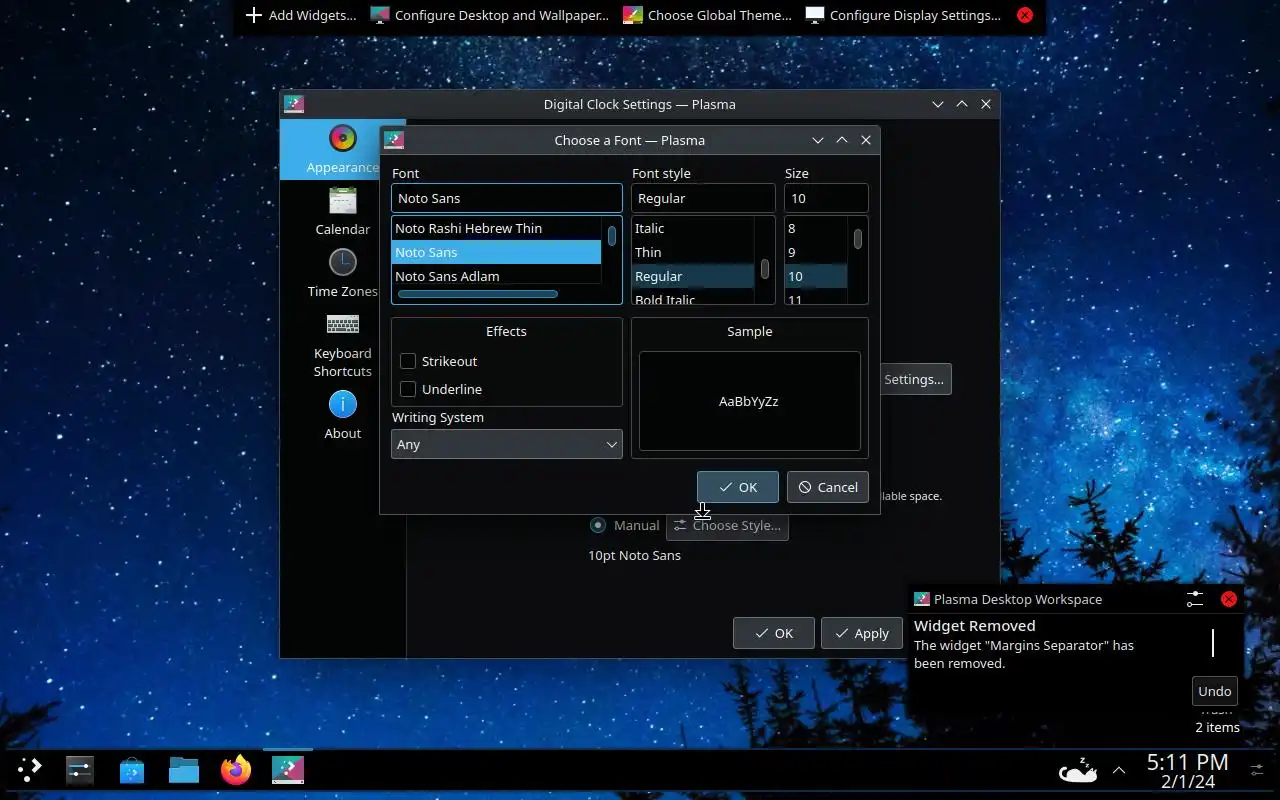Open Keyboard Shortcuts settings page
The height and width of the screenshot is (800, 1280).
[342, 344]
